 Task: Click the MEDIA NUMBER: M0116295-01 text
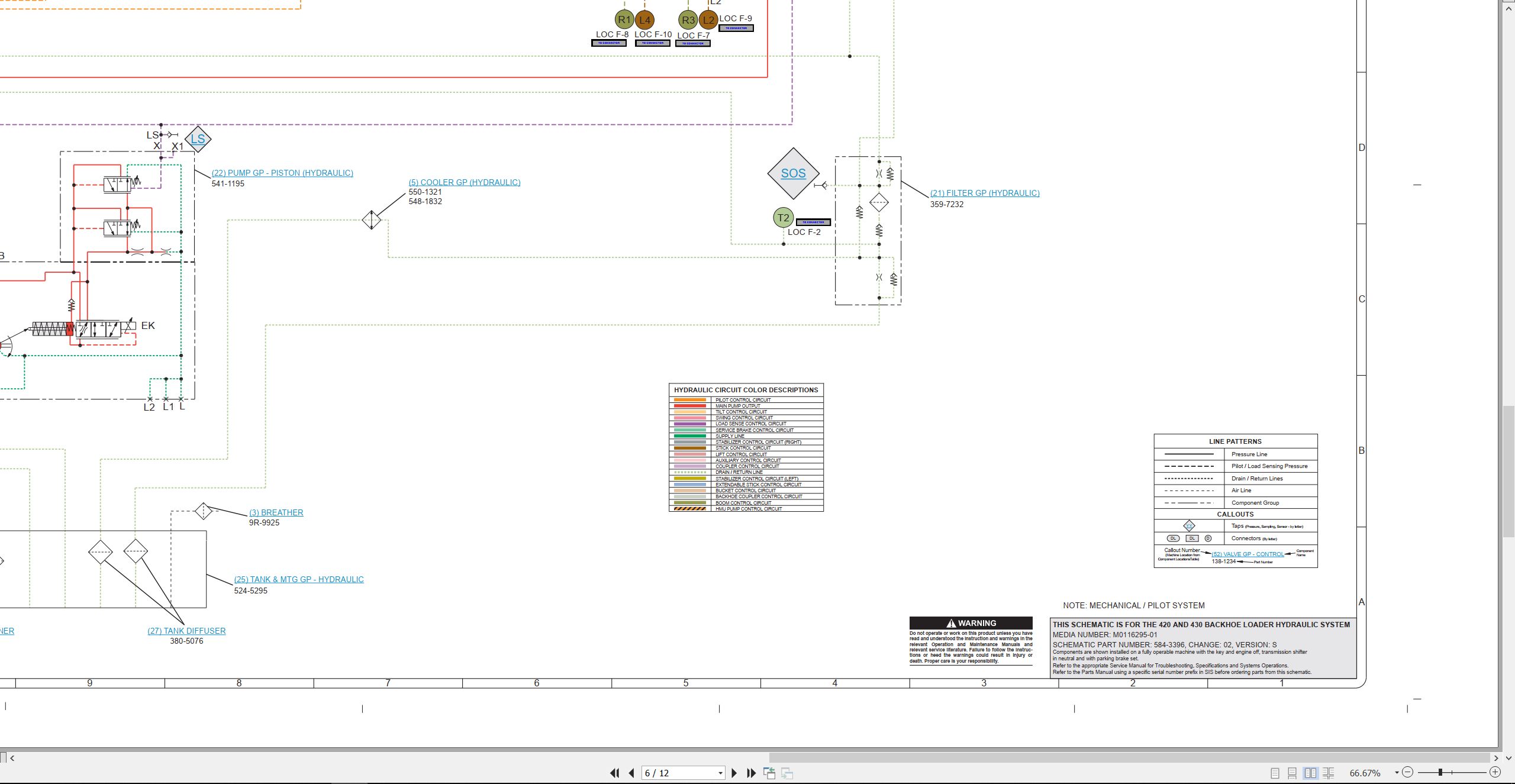pos(1105,634)
